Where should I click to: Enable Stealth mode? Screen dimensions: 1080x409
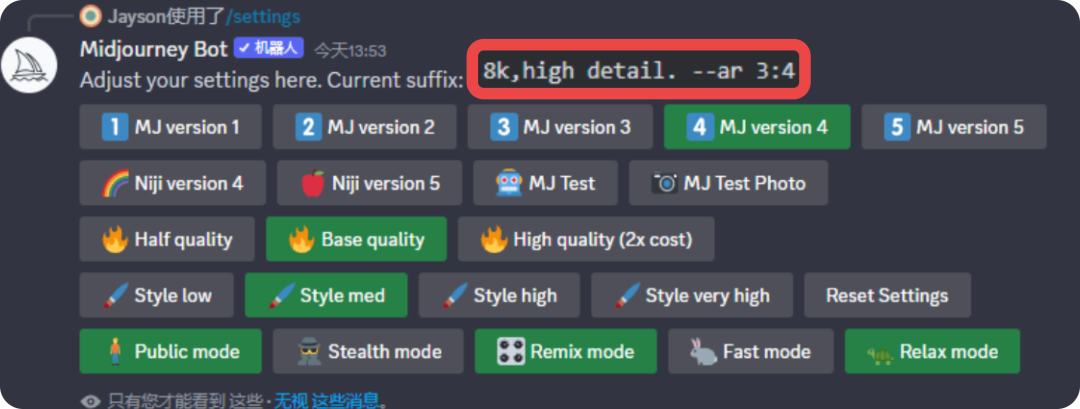coord(368,351)
